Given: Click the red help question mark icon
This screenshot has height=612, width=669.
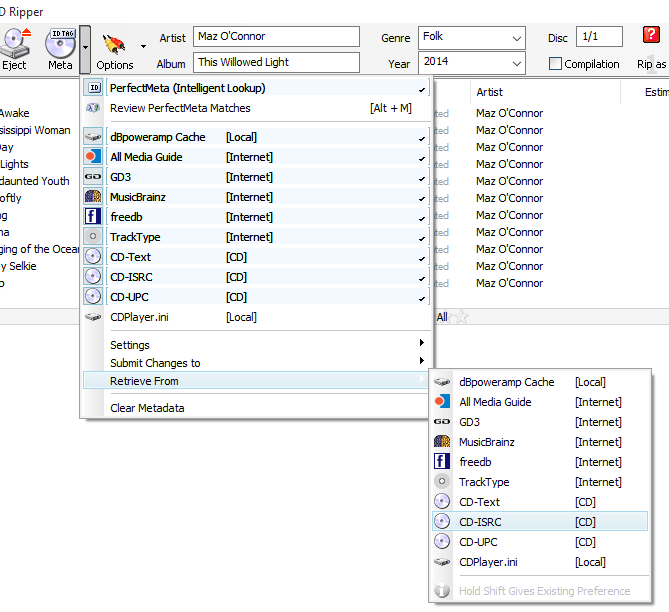Looking at the screenshot, I should tap(651, 36).
